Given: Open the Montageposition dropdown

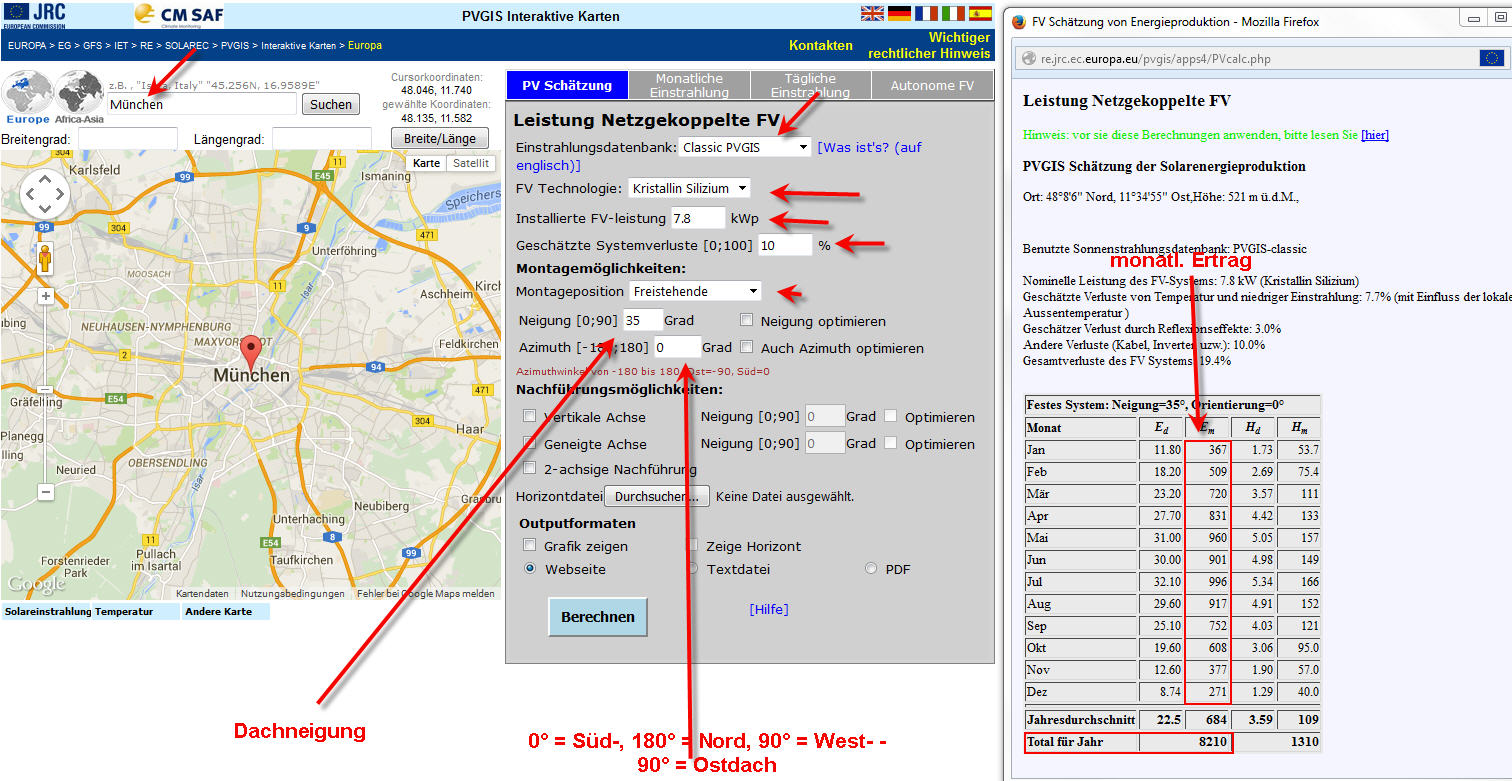Looking at the screenshot, I should coord(695,292).
